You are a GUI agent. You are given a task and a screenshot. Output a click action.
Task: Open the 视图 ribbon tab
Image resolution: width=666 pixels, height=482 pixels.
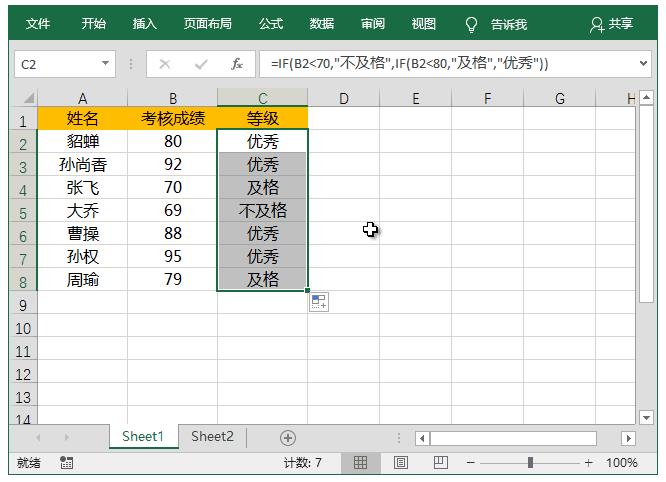click(423, 24)
